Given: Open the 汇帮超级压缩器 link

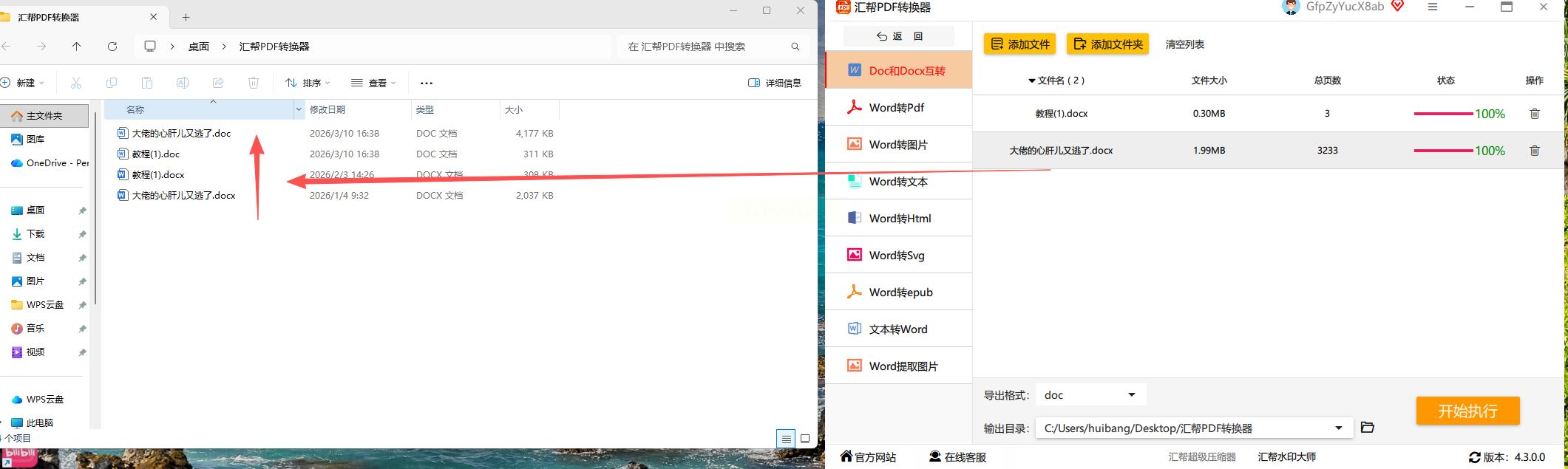Looking at the screenshot, I should click(x=1202, y=457).
